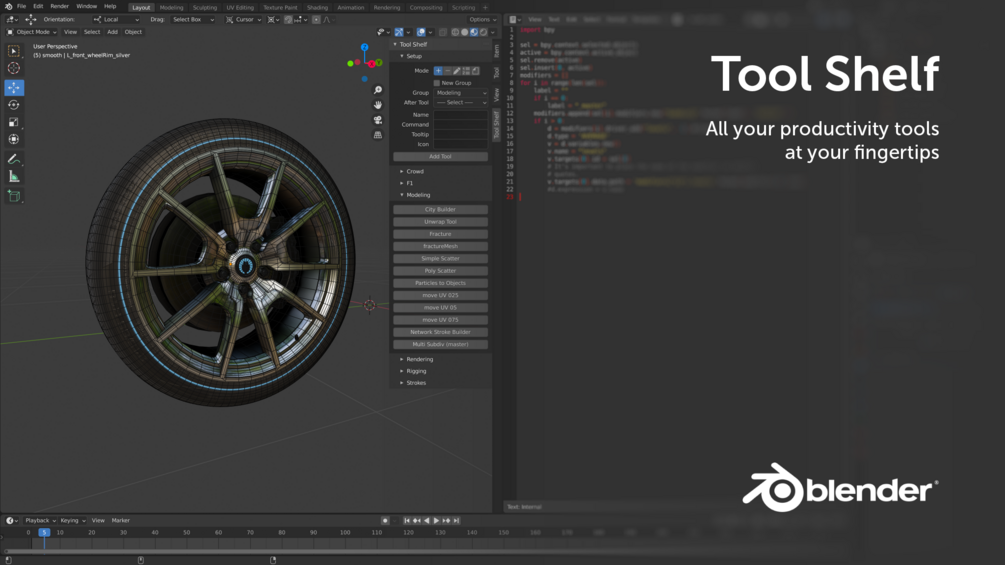Toggle the camera view icon

378,120
